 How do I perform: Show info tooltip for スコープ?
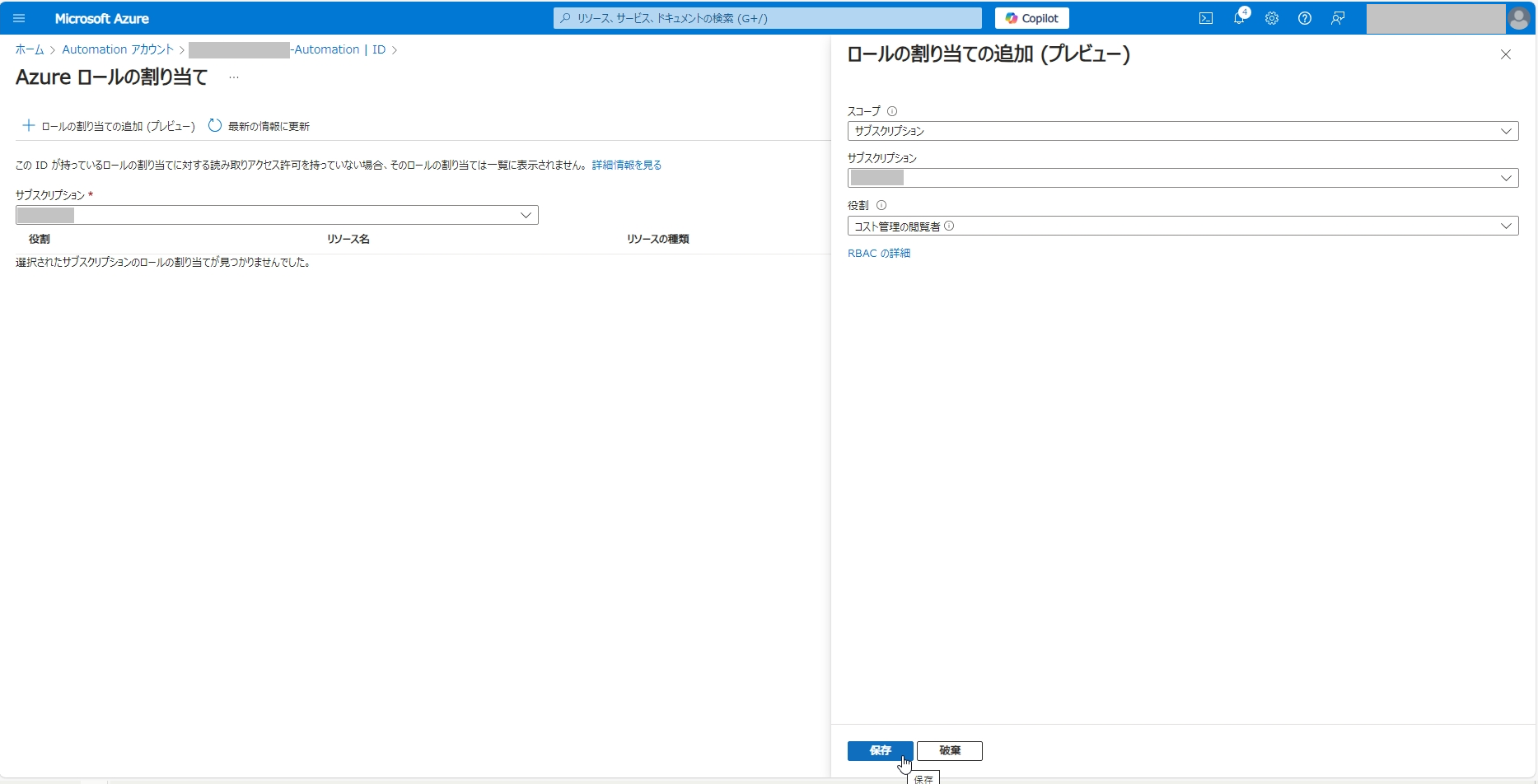(892, 111)
